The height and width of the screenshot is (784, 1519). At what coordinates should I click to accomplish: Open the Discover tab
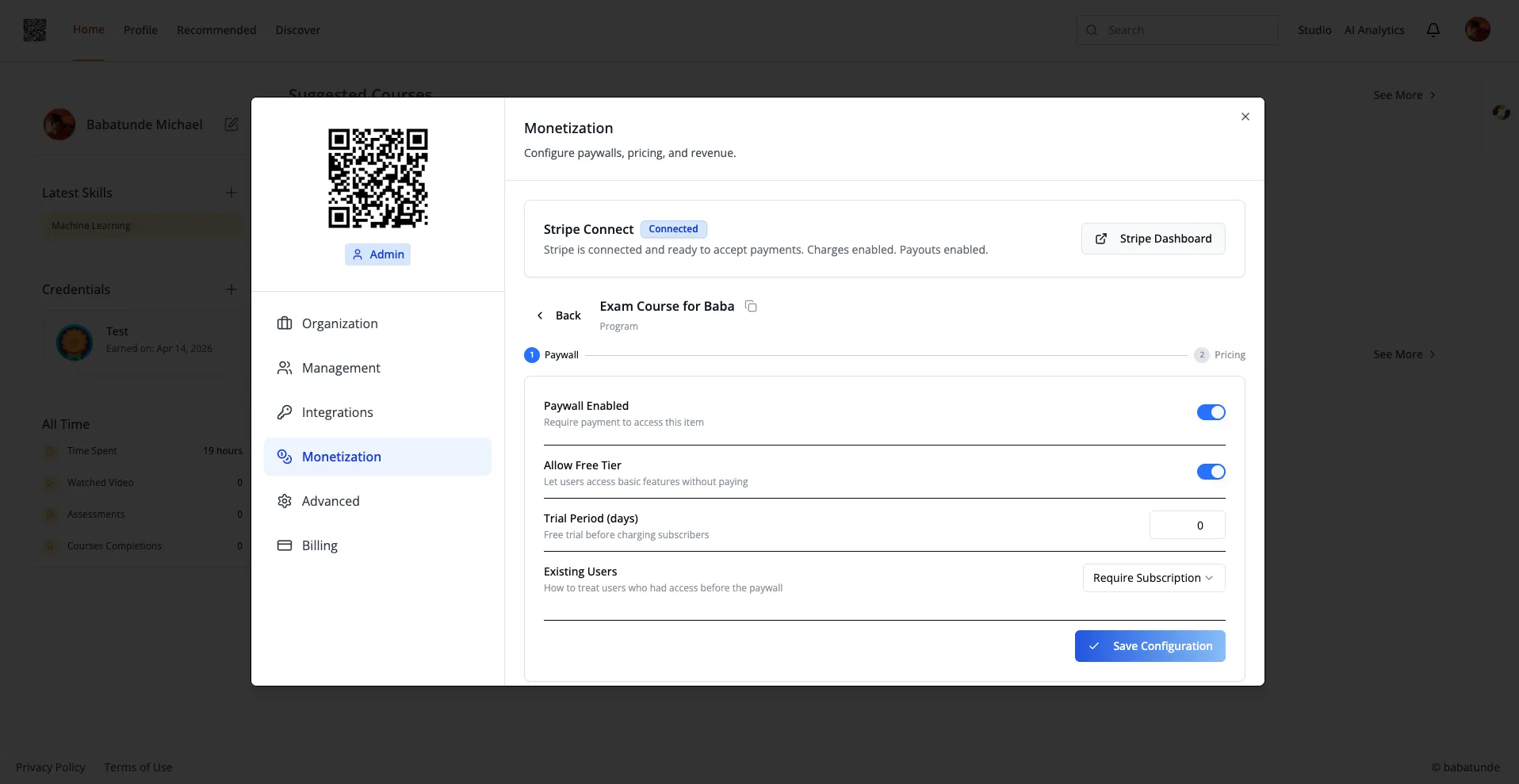pyautogui.click(x=298, y=30)
